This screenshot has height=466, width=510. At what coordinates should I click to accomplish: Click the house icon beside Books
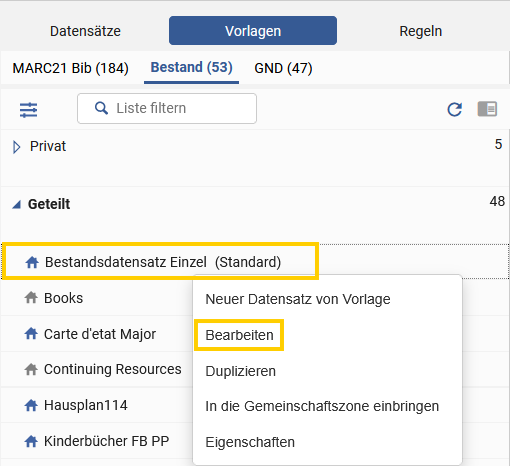(x=31, y=298)
